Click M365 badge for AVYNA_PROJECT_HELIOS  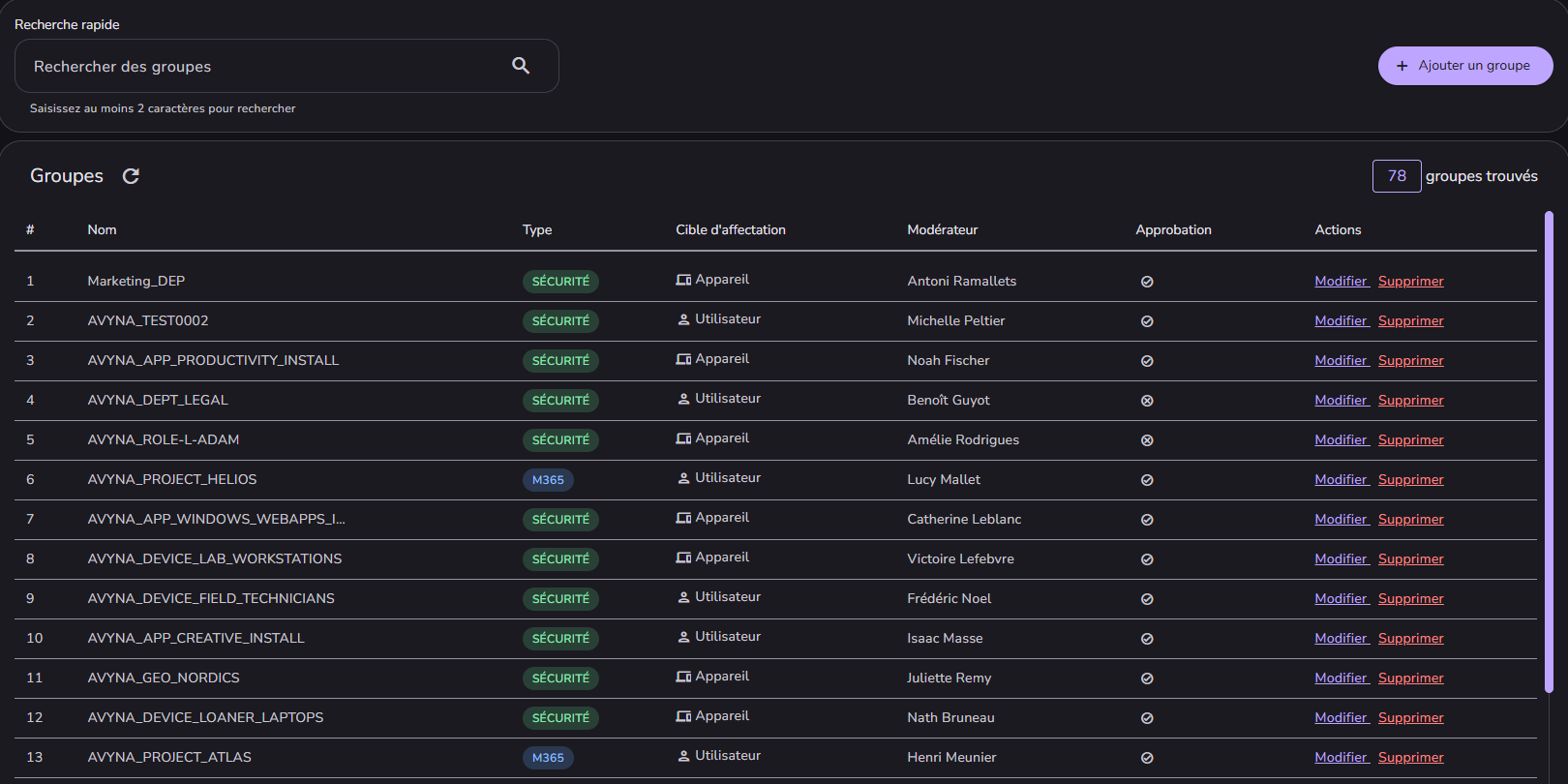(x=548, y=480)
